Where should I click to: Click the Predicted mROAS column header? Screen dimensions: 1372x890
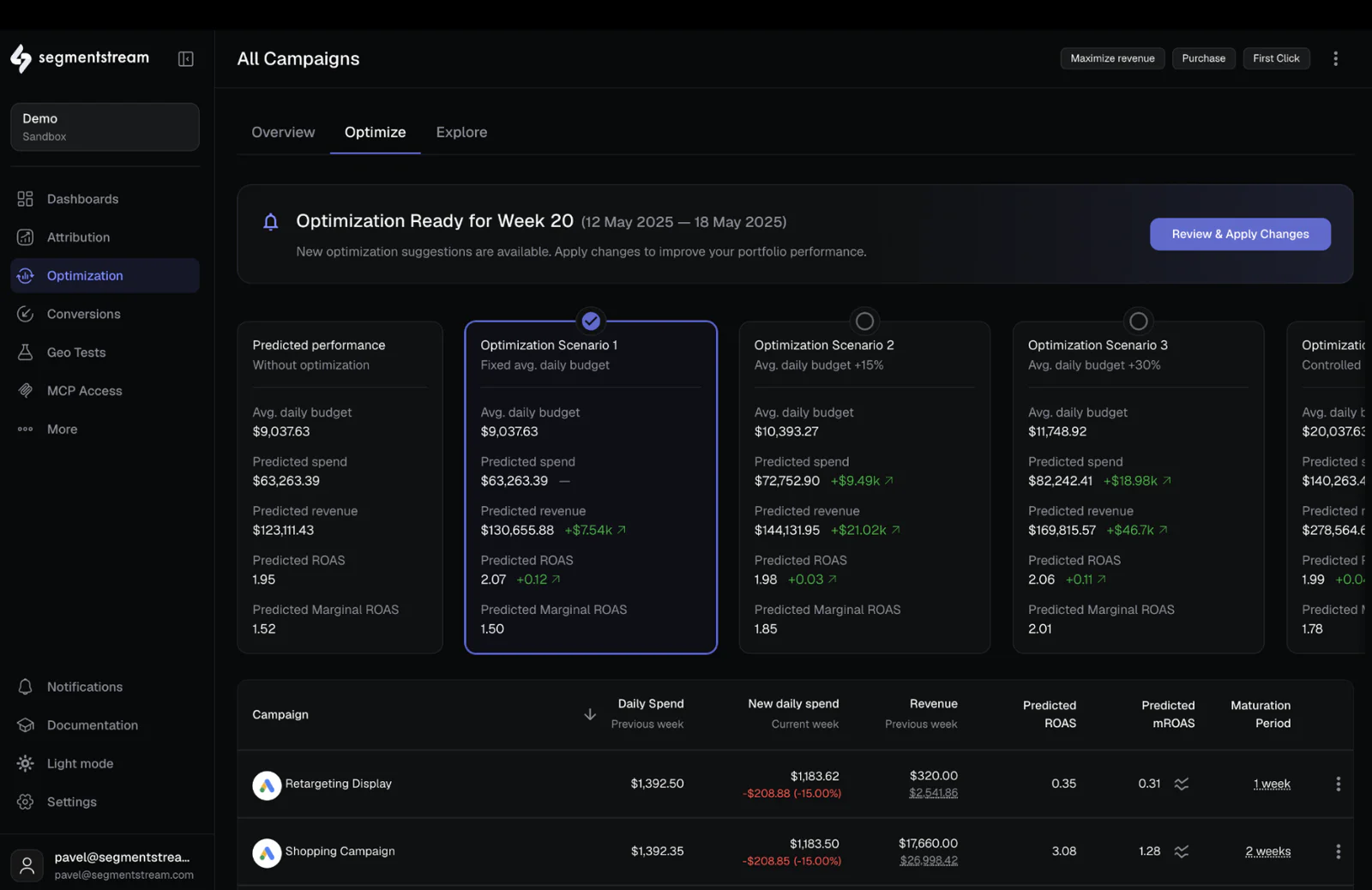[x=1168, y=714]
